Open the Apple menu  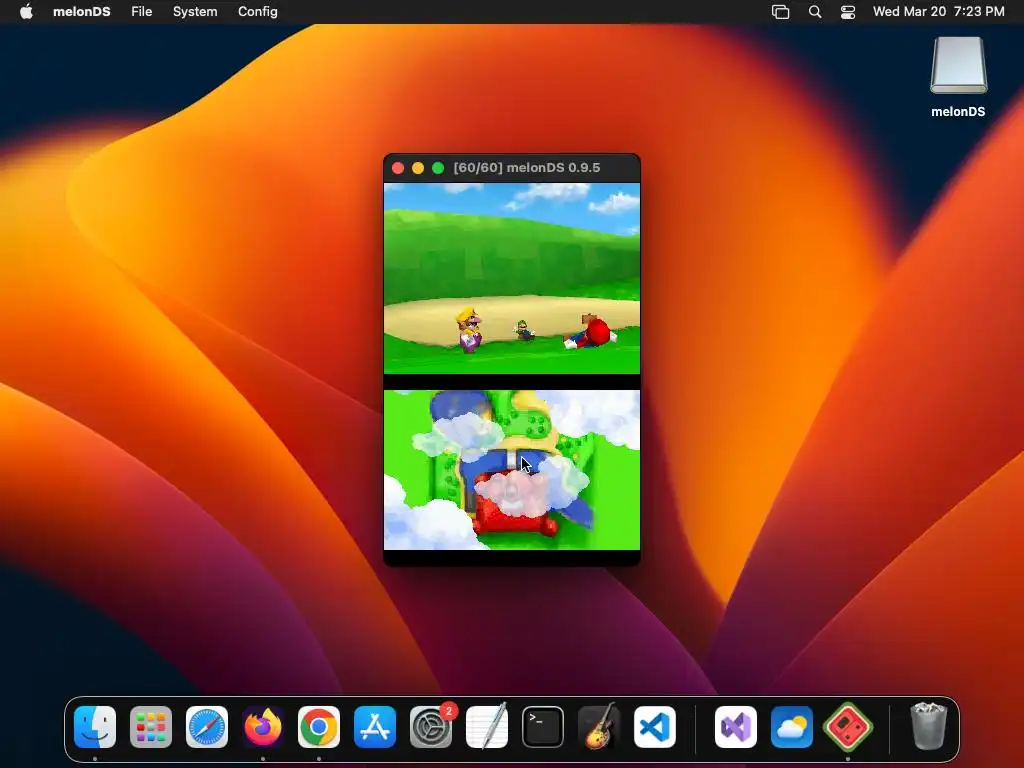tap(26, 11)
